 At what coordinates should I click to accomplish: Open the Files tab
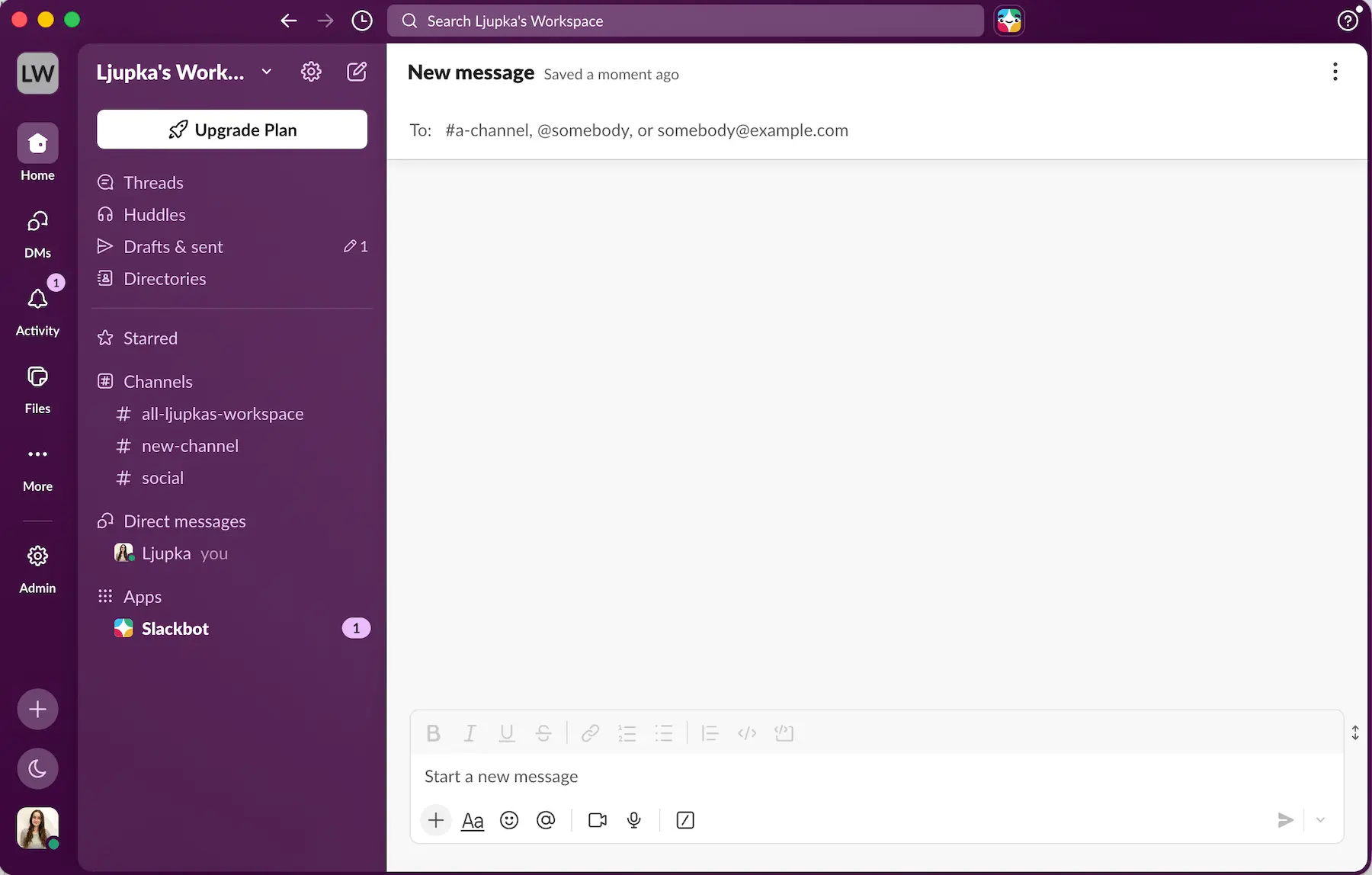point(37,389)
